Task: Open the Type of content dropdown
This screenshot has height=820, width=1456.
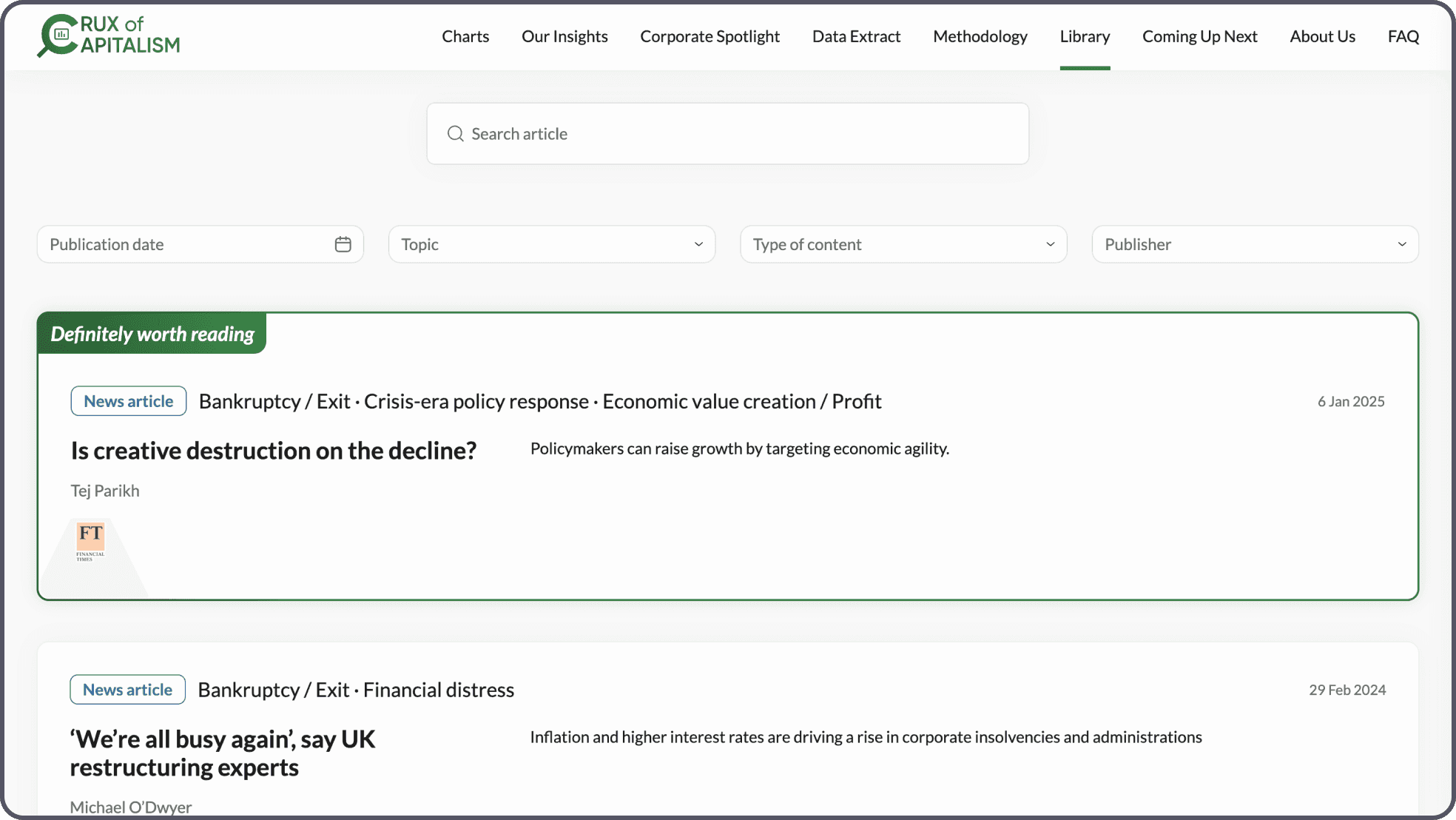Action: (903, 244)
